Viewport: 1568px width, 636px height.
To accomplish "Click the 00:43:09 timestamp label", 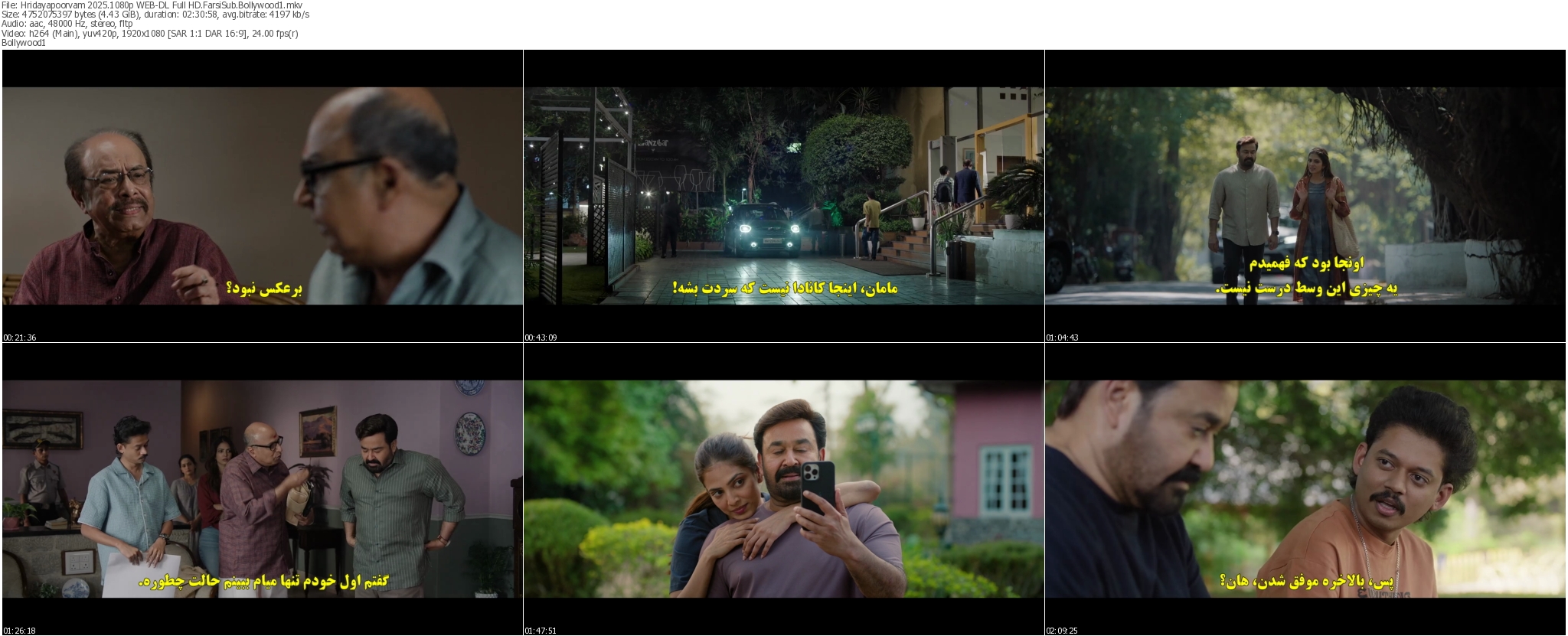I will pos(541,338).
